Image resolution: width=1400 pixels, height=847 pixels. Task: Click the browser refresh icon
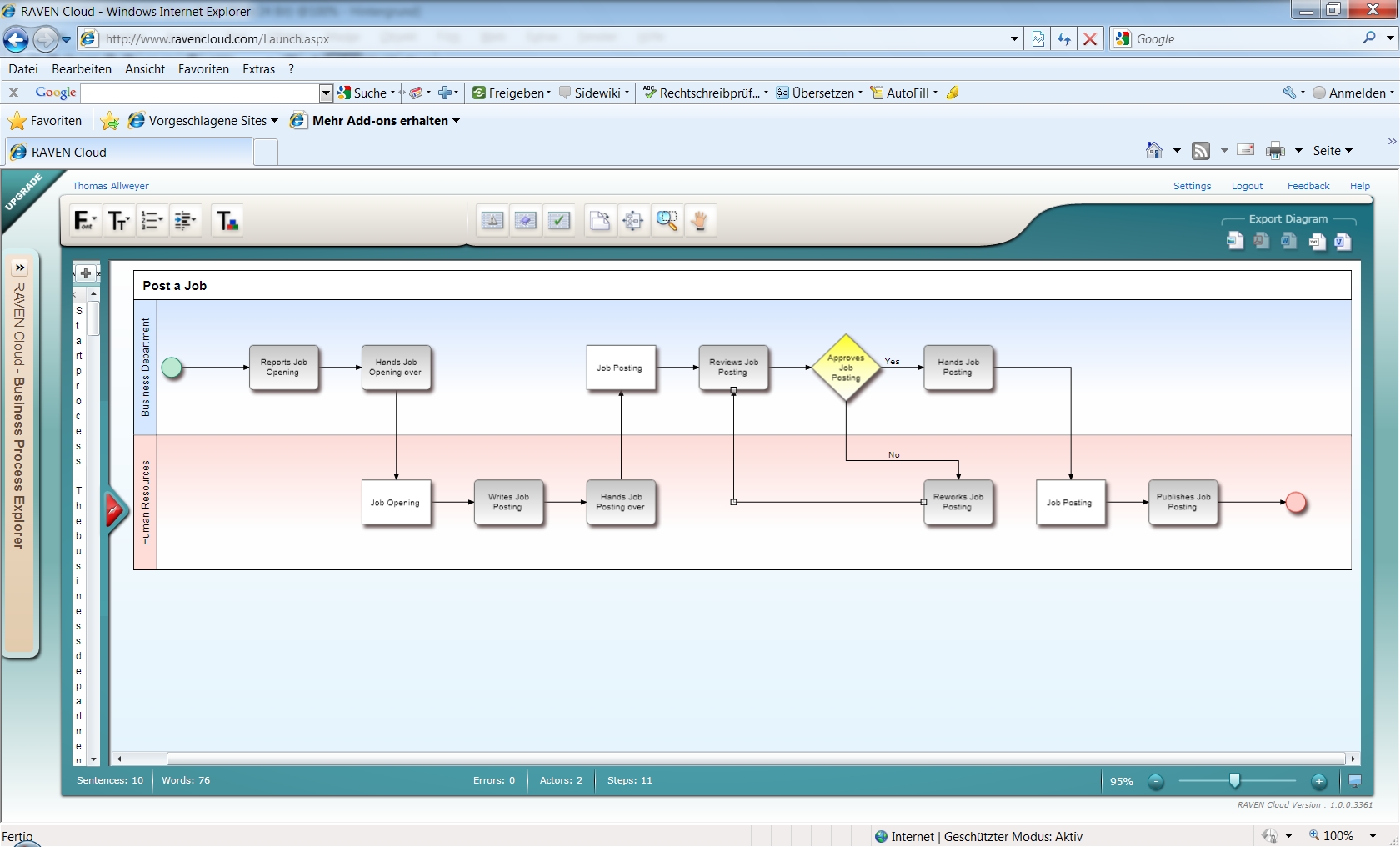(1064, 38)
